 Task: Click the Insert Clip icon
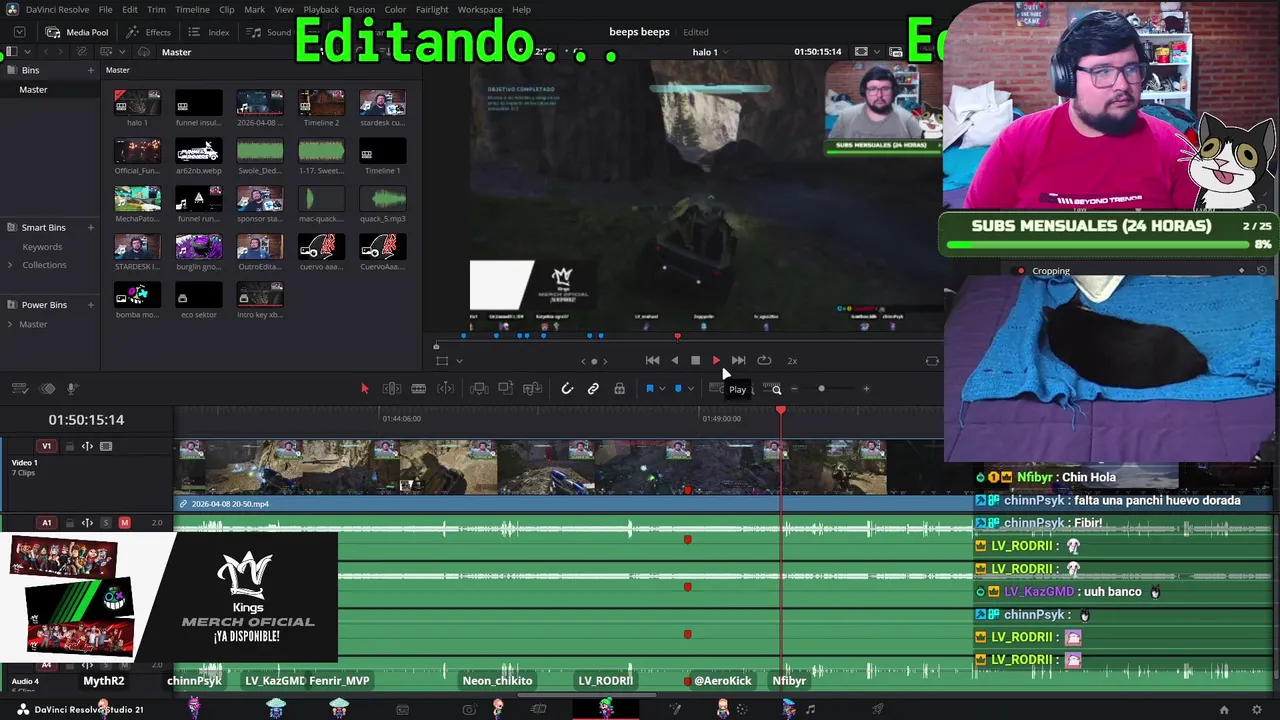(479, 389)
